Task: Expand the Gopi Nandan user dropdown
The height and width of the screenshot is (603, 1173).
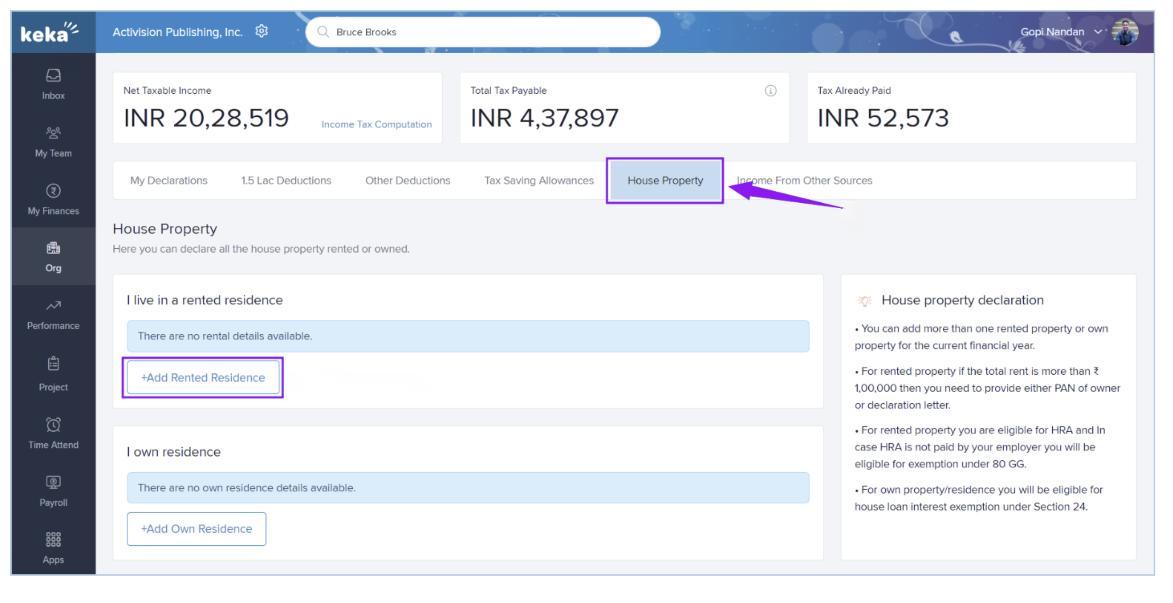Action: click(1099, 32)
